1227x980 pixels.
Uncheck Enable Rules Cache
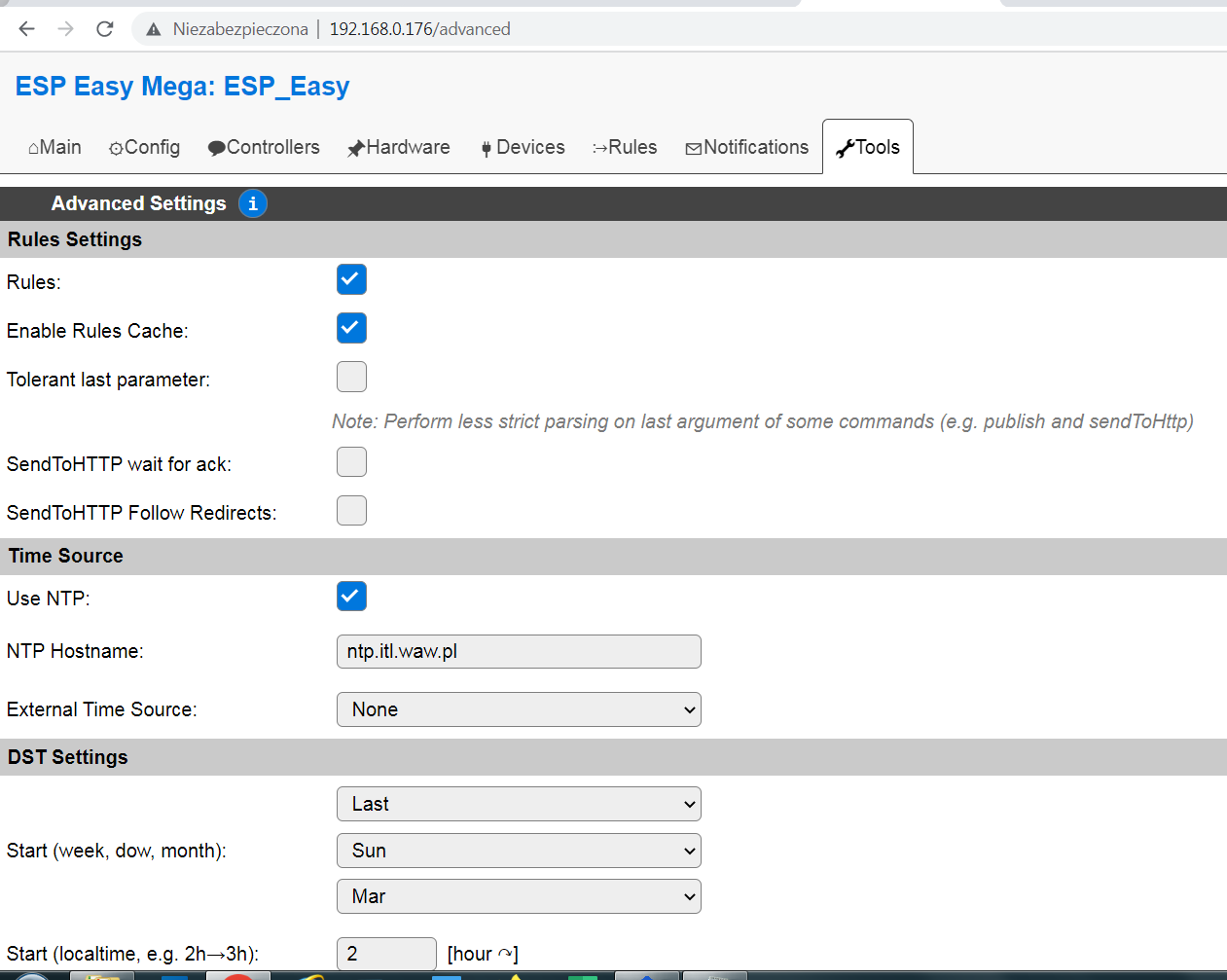click(x=351, y=328)
